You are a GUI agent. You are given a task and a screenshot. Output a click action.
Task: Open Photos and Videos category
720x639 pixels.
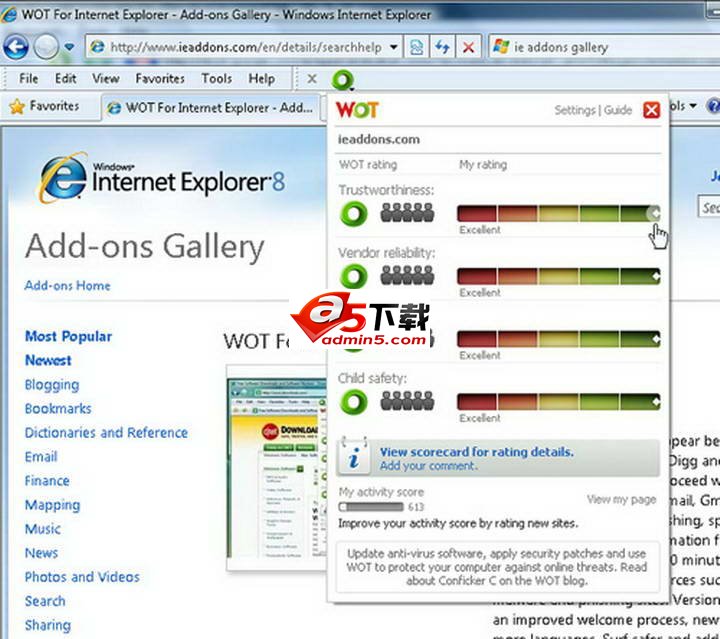coord(82,577)
